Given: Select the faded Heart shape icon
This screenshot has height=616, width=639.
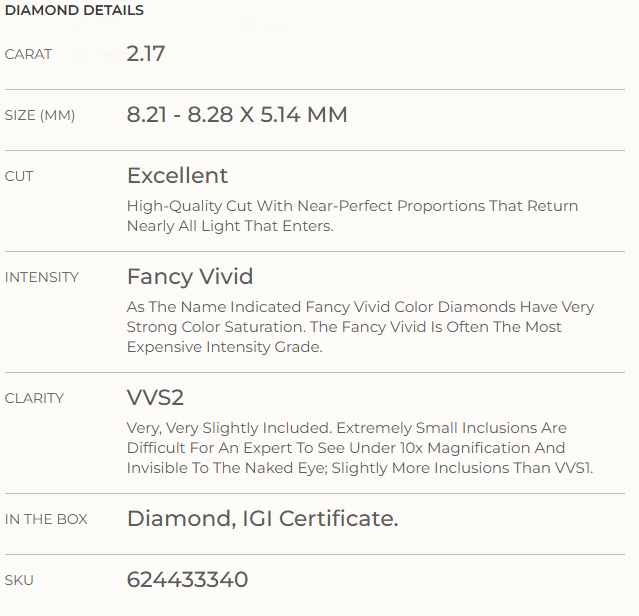Looking at the screenshot, I should point(245,25).
